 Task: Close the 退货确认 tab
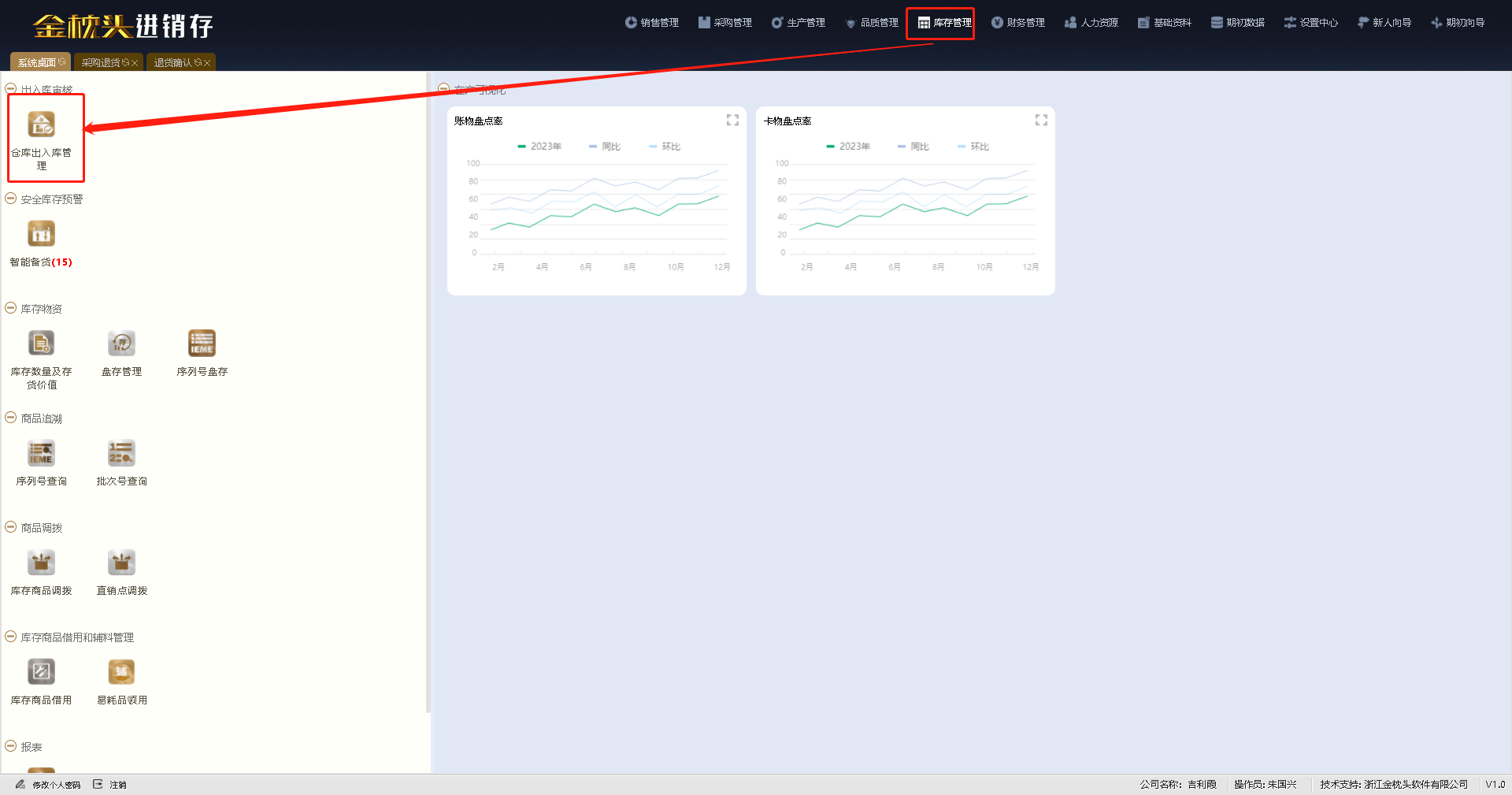pos(207,63)
